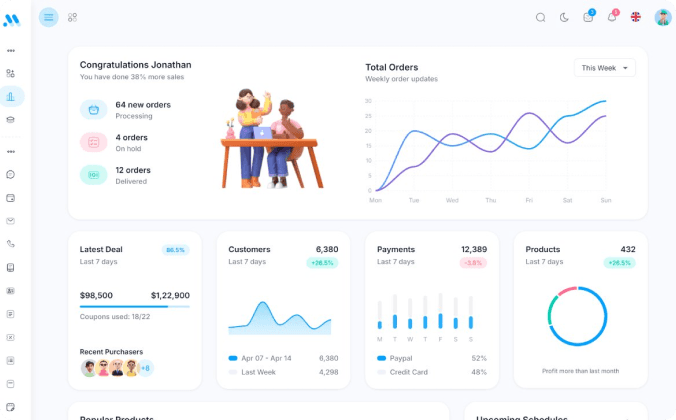
Task: Click the blue basket icon for new orders
Action: [94, 110]
